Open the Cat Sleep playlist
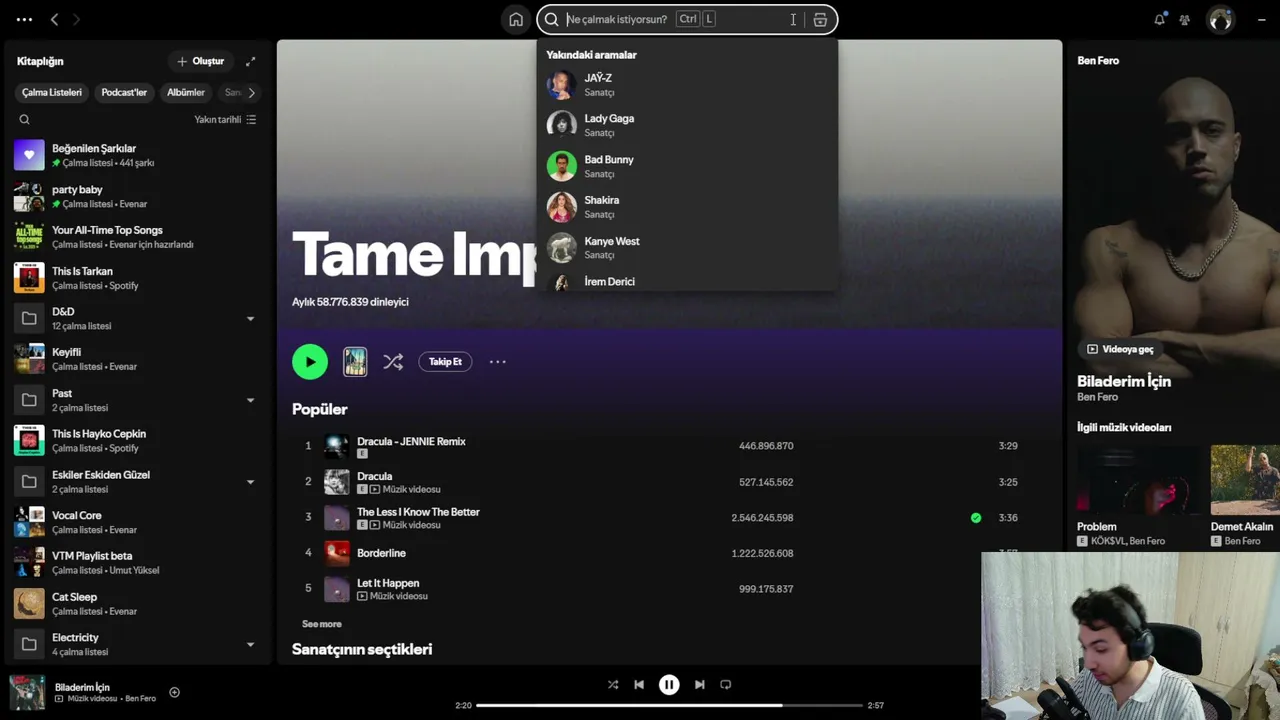 tap(138, 604)
